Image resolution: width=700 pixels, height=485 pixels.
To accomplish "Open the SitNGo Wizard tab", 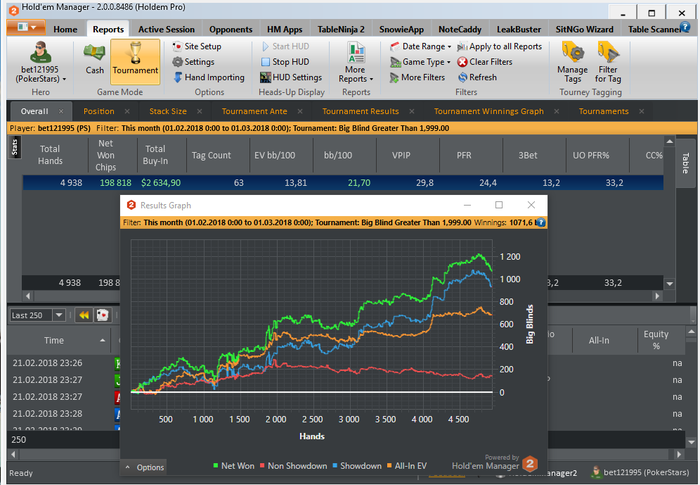I will point(584,29).
